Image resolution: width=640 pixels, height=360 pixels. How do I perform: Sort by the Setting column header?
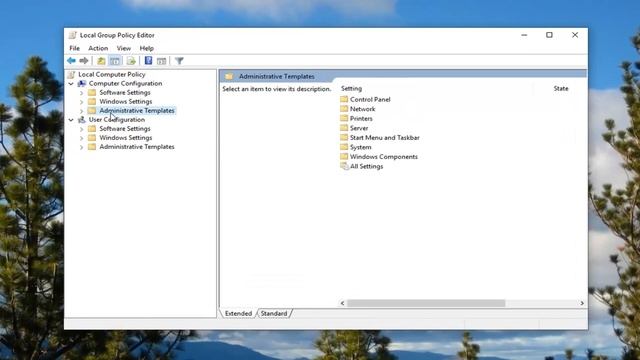(x=351, y=89)
